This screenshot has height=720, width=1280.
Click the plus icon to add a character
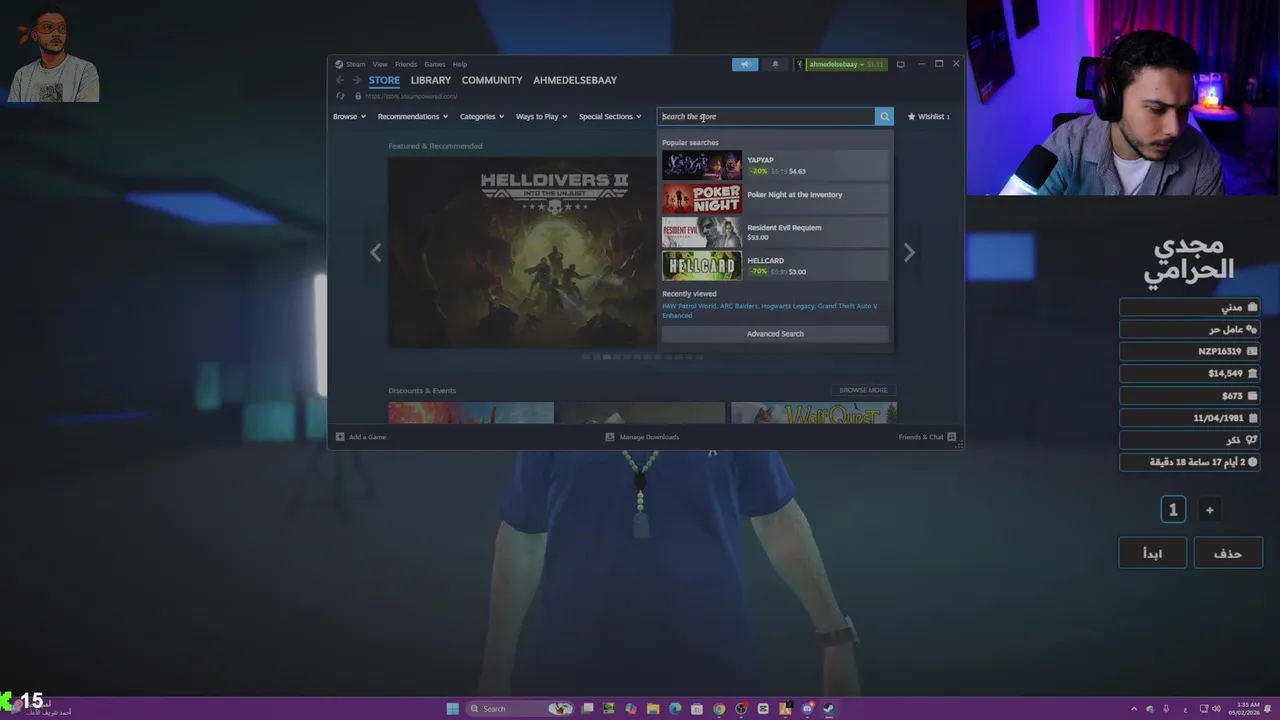pos(1209,510)
